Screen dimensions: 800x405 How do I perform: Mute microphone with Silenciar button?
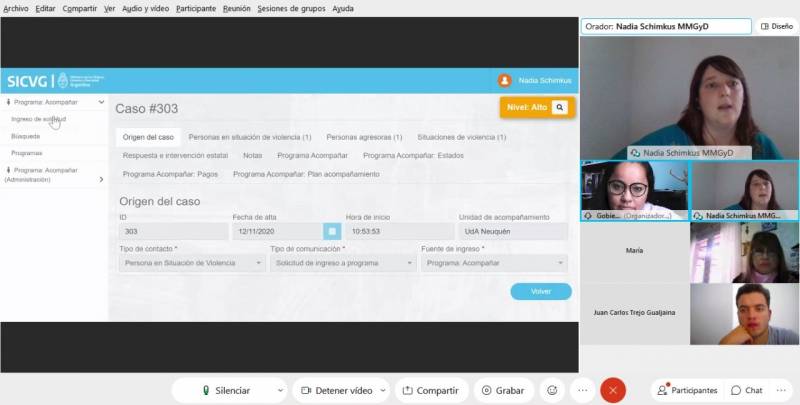pos(226,390)
